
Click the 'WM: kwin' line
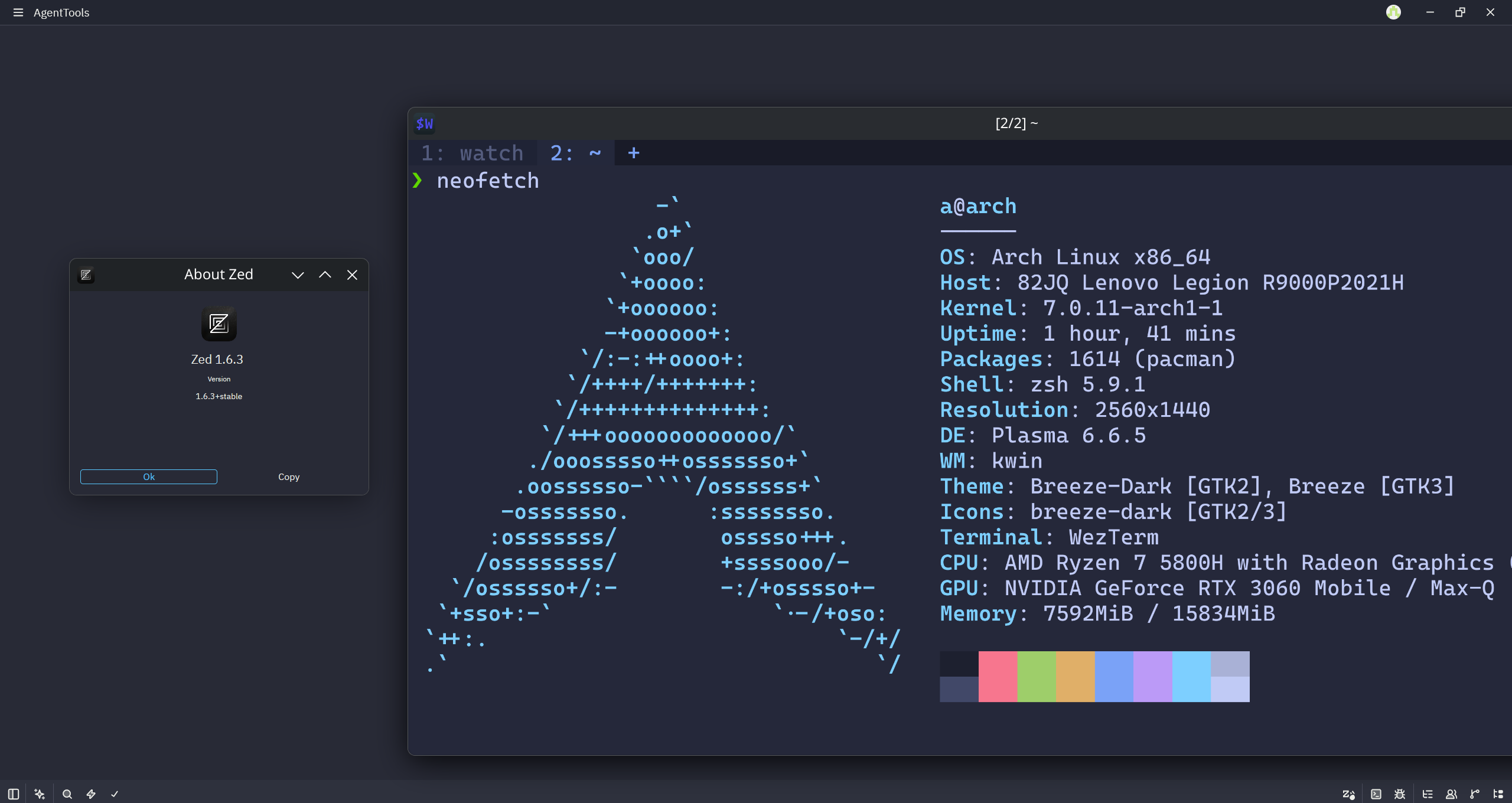click(991, 461)
